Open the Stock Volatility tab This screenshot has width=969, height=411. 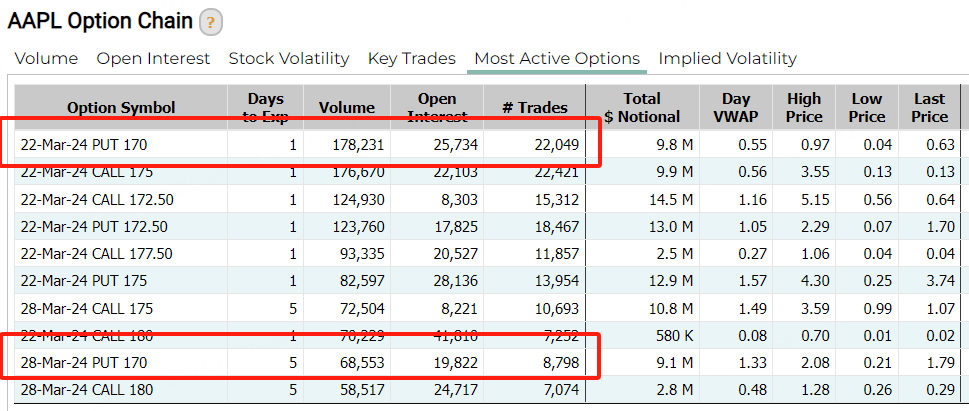289,59
